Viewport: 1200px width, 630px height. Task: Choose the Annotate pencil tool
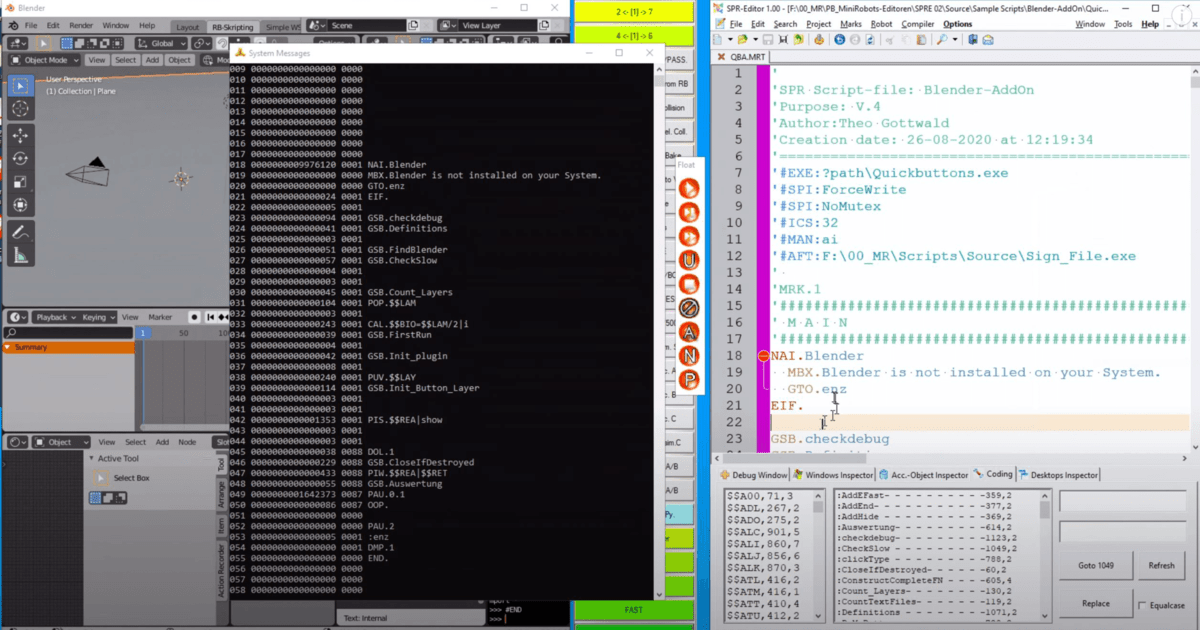[x=21, y=231]
